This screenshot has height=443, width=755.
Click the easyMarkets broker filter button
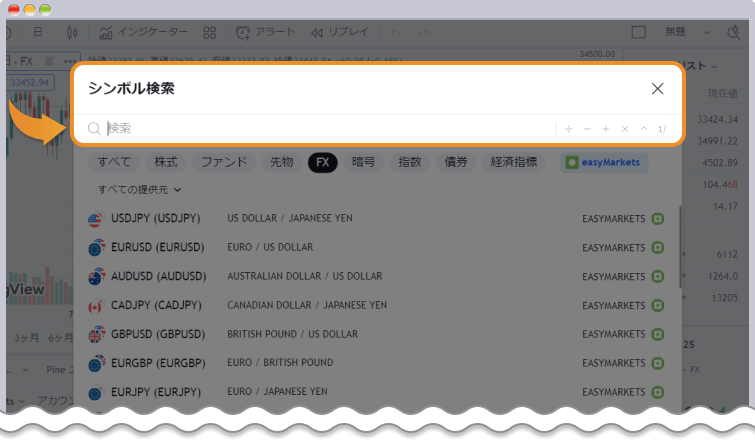point(604,162)
